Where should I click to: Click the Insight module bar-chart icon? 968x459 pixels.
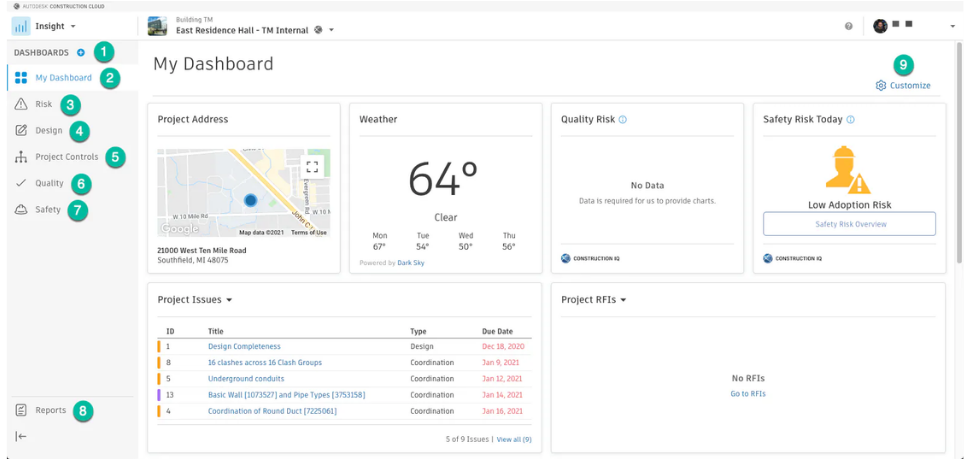20,27
